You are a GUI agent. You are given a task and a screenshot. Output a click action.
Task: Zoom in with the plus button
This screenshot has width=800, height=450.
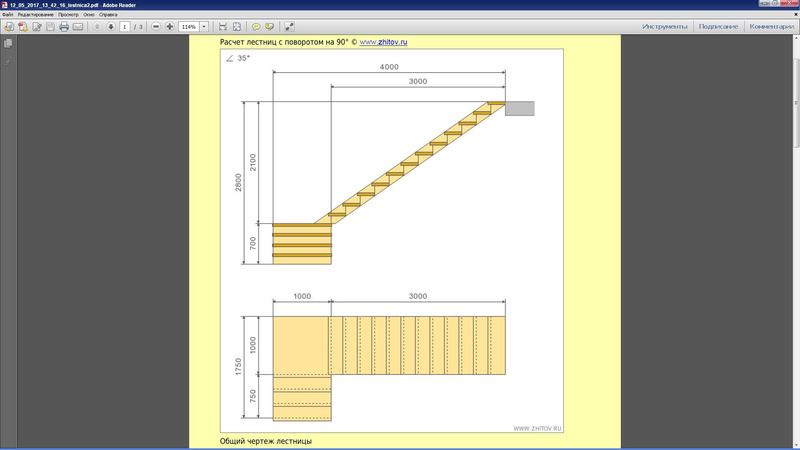[x=169, y=26]
